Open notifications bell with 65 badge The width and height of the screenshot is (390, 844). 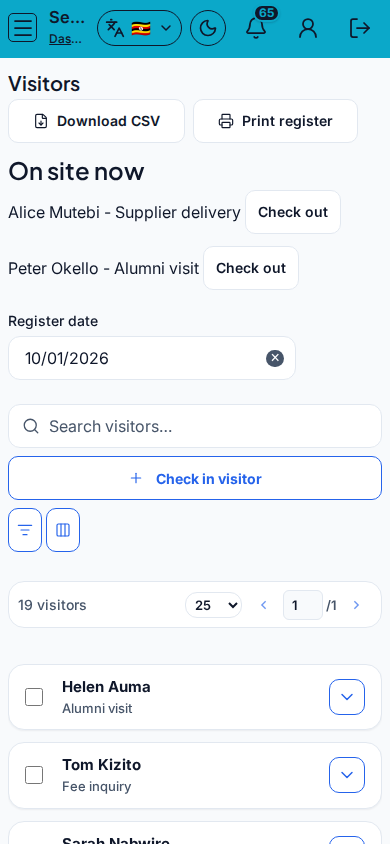click(256, 28)
